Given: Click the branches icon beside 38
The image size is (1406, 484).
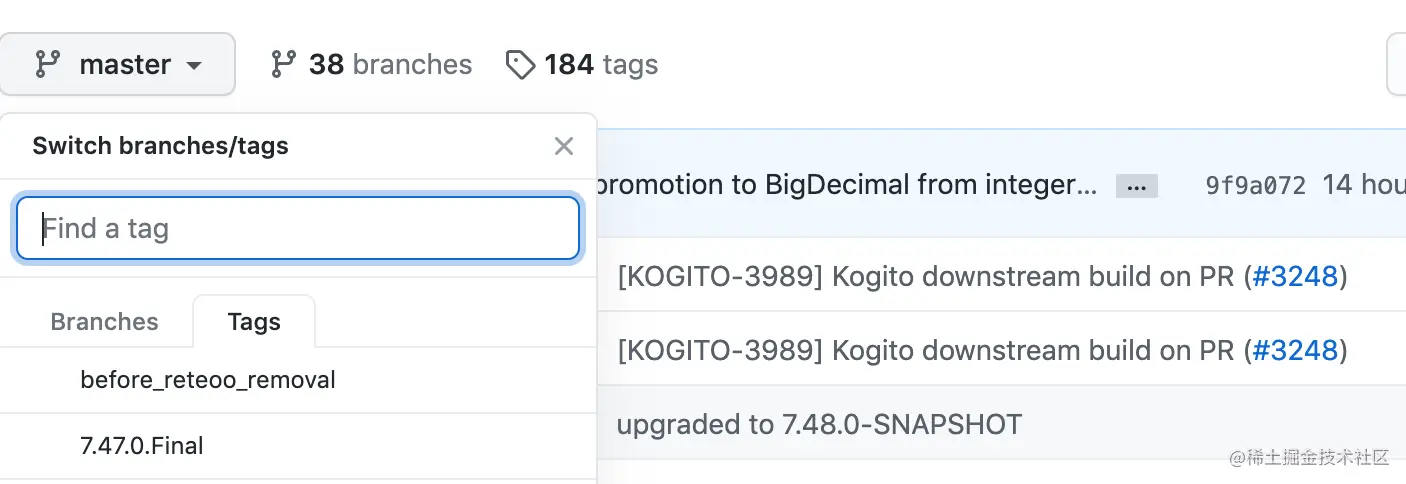Looking at the screenshot, I should (283, 65).
